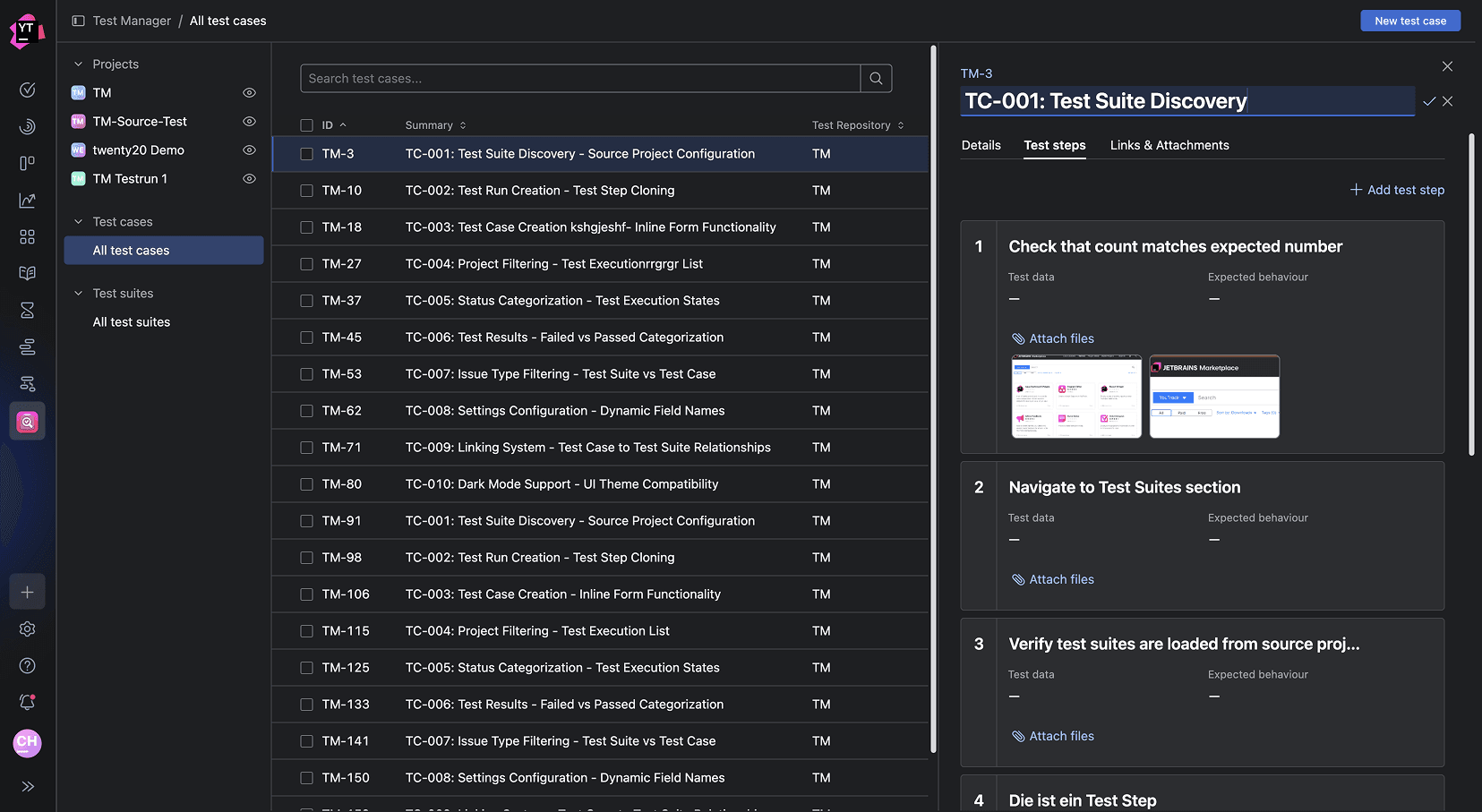Click the New test case button

pyautogui.click(x=1409, y=20)
